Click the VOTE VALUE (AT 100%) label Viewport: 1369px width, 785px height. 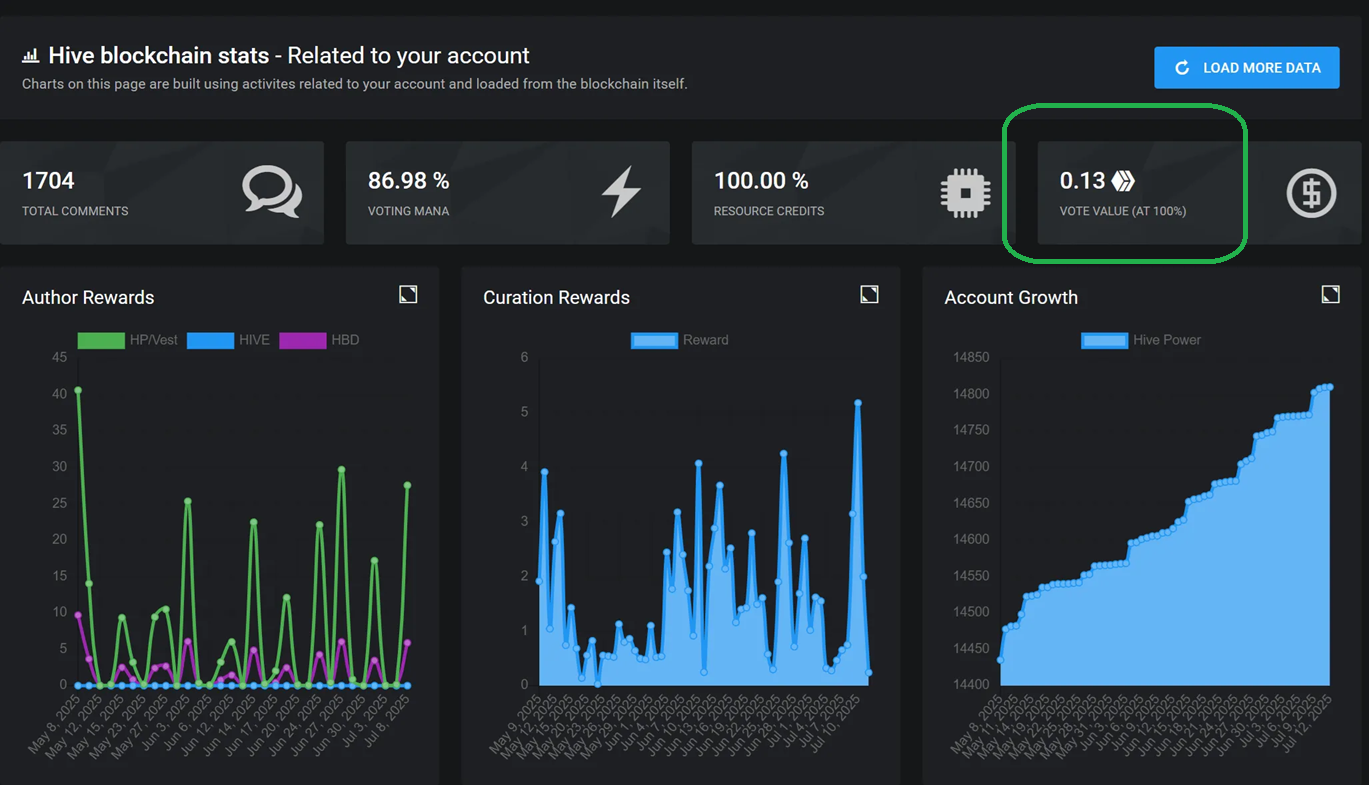click(1123, 211)
